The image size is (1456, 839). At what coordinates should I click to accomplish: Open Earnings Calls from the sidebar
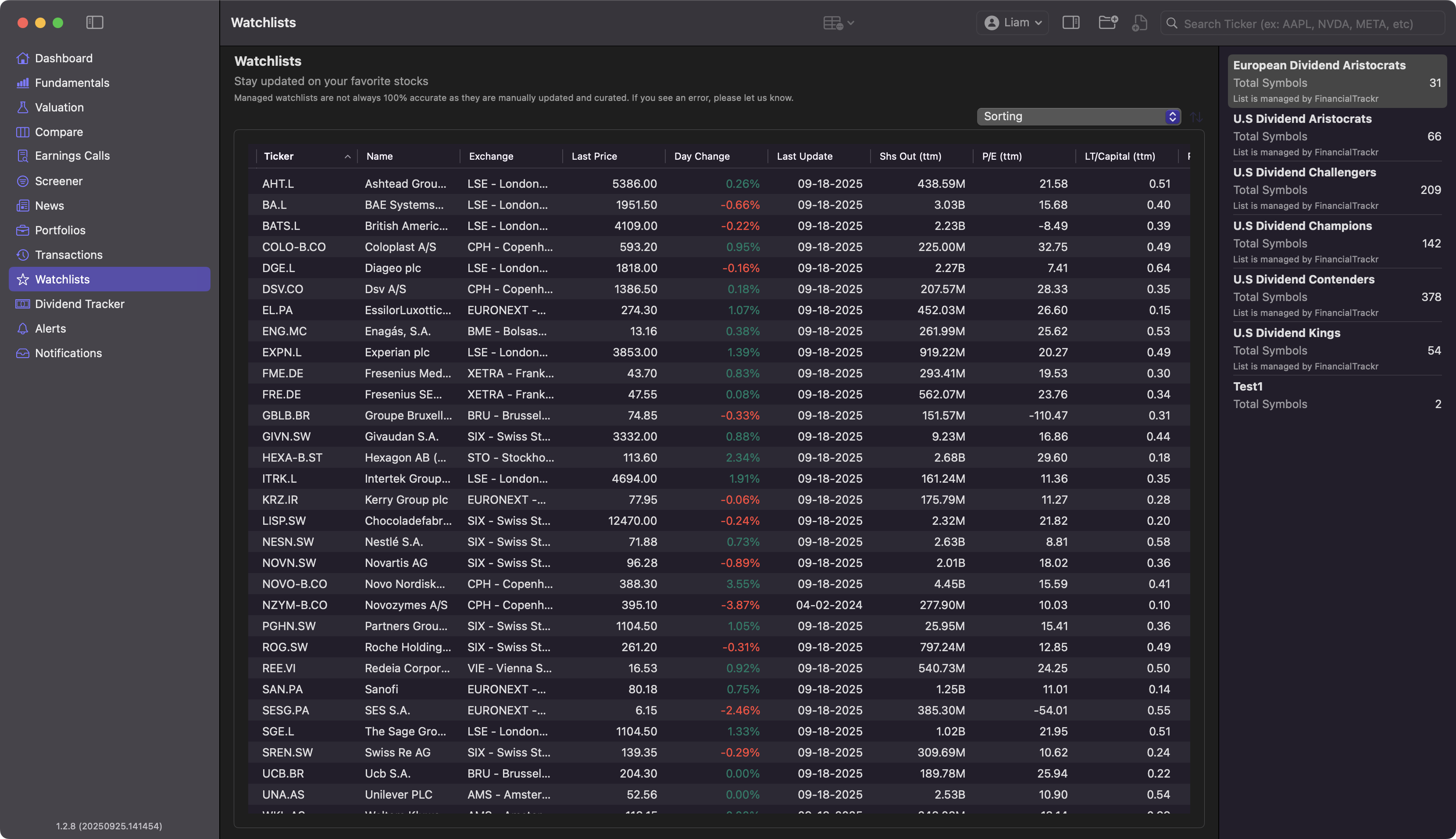coord(72,156)
